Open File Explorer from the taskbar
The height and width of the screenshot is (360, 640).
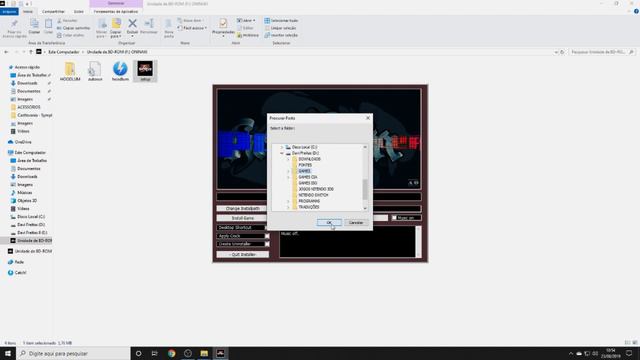[x=204, y=353]
